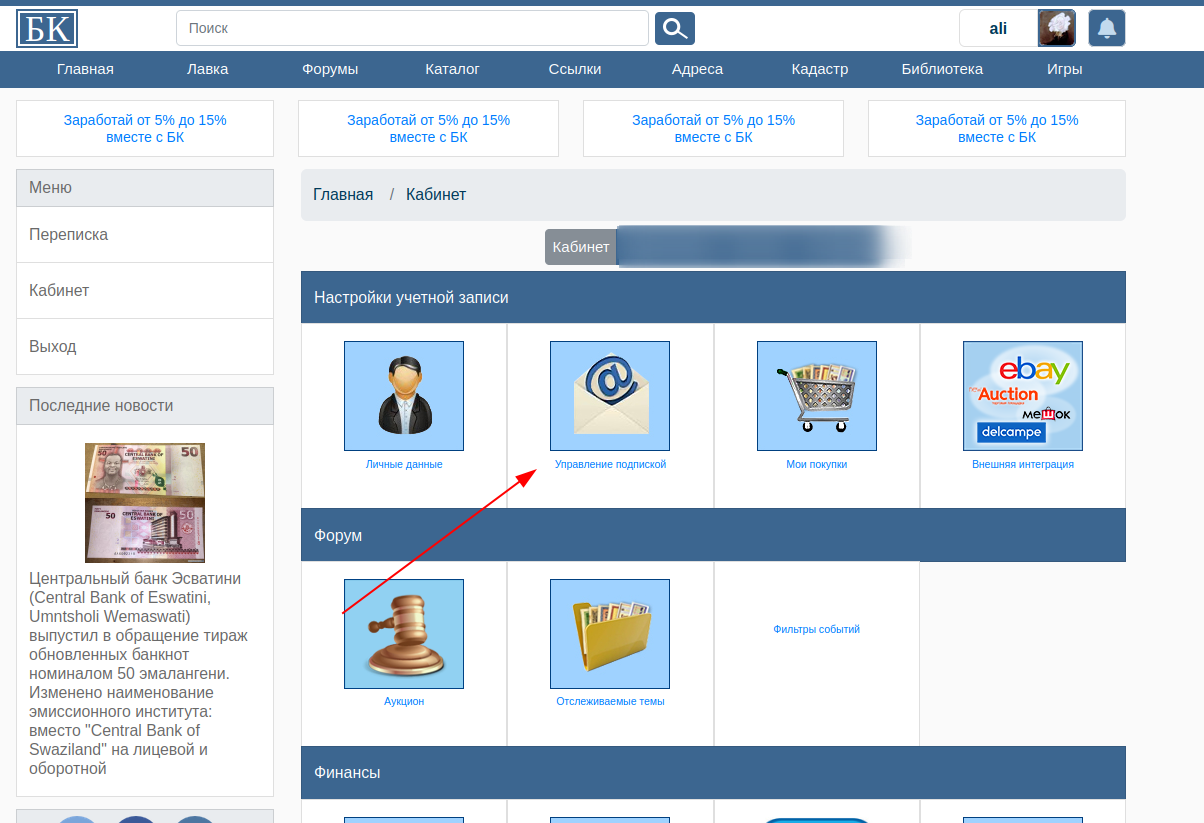Open the Каталог navigation item
Screen dimensions: 1204x823
[452, 69]
